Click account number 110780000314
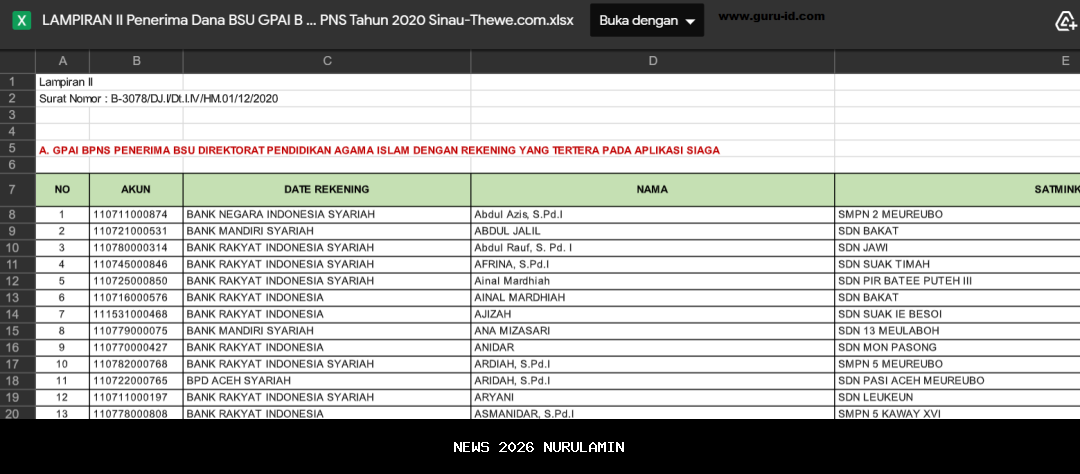The width and height of the screenshot is (1080, 474). click(x=136, y=247)
